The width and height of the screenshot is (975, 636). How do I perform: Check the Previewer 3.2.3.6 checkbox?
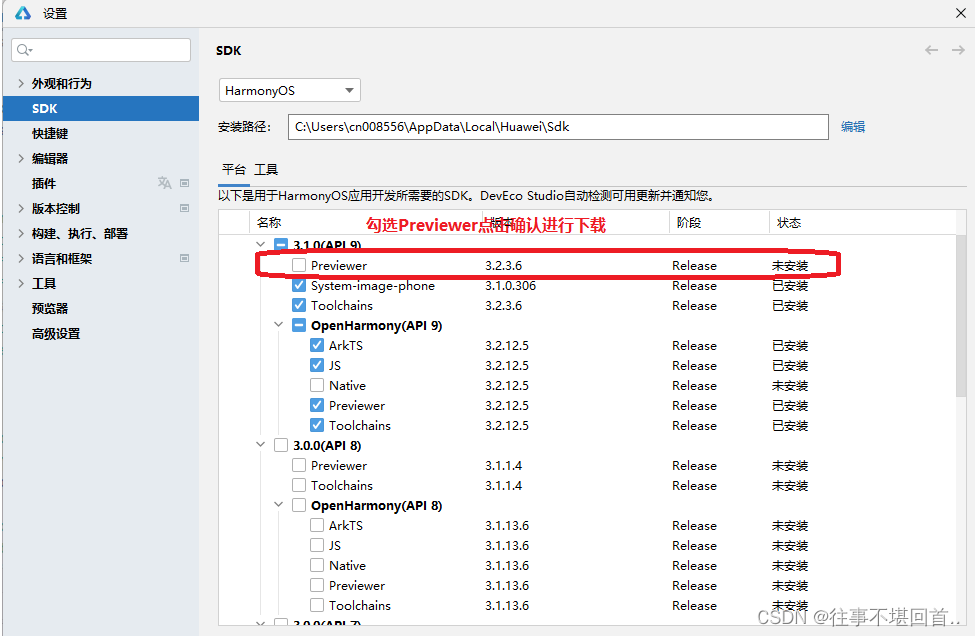pyautogui.click(x=298, y=265)
